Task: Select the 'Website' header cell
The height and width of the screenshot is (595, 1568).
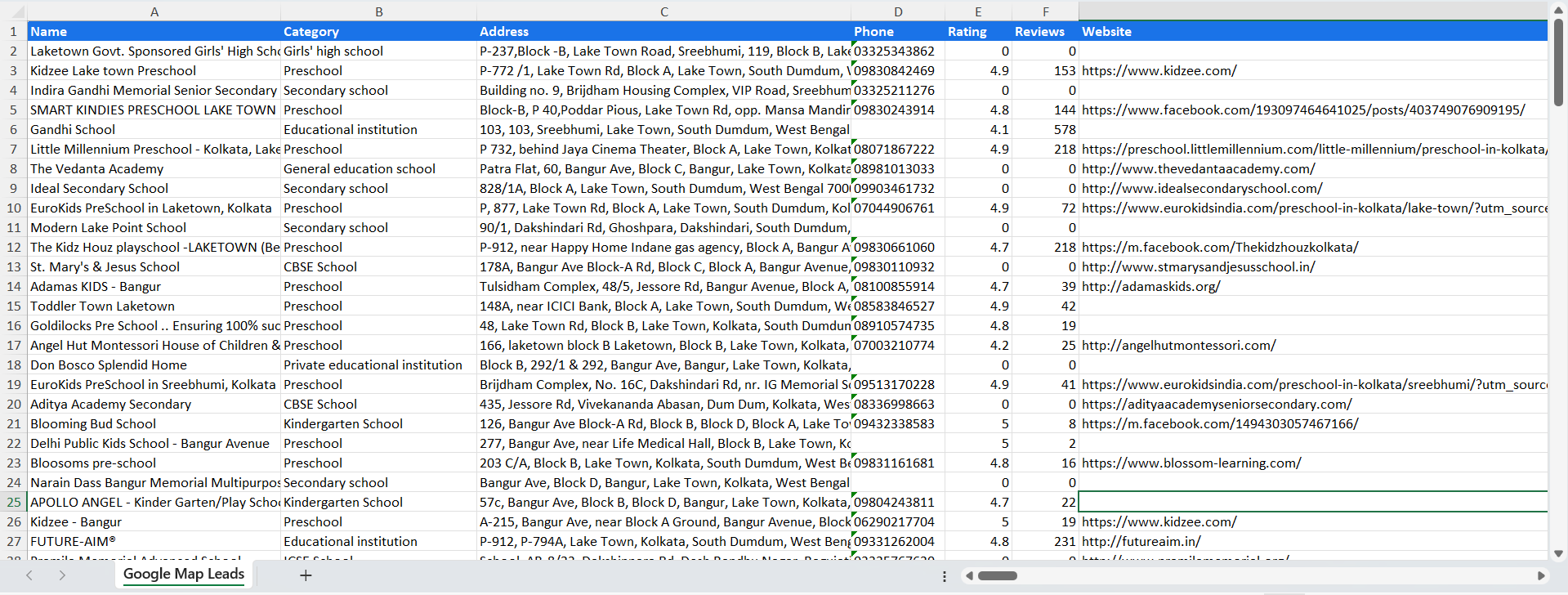Action: click(x=1313, y=31)
